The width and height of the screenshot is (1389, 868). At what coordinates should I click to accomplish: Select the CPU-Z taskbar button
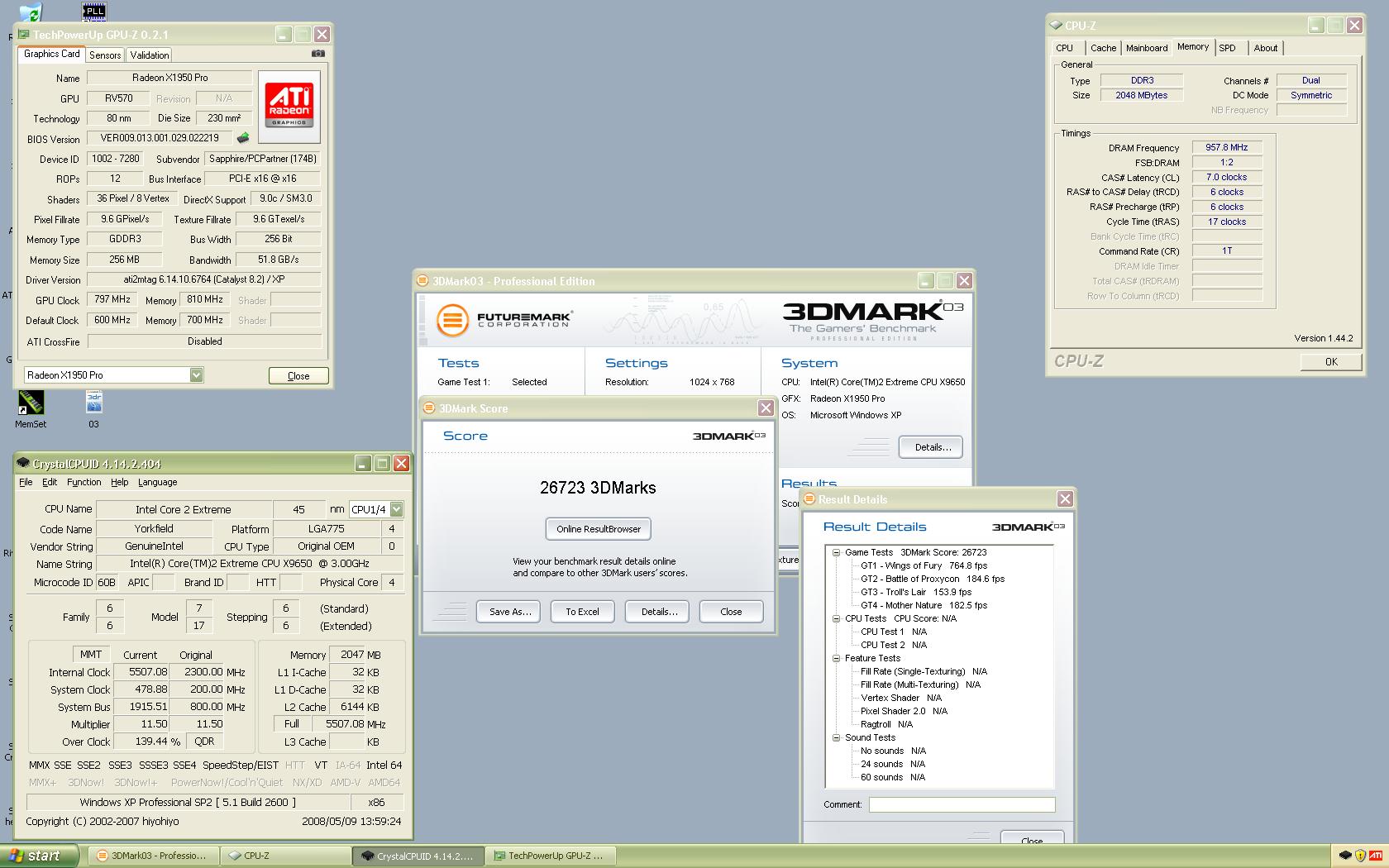(x=286, y=856)
